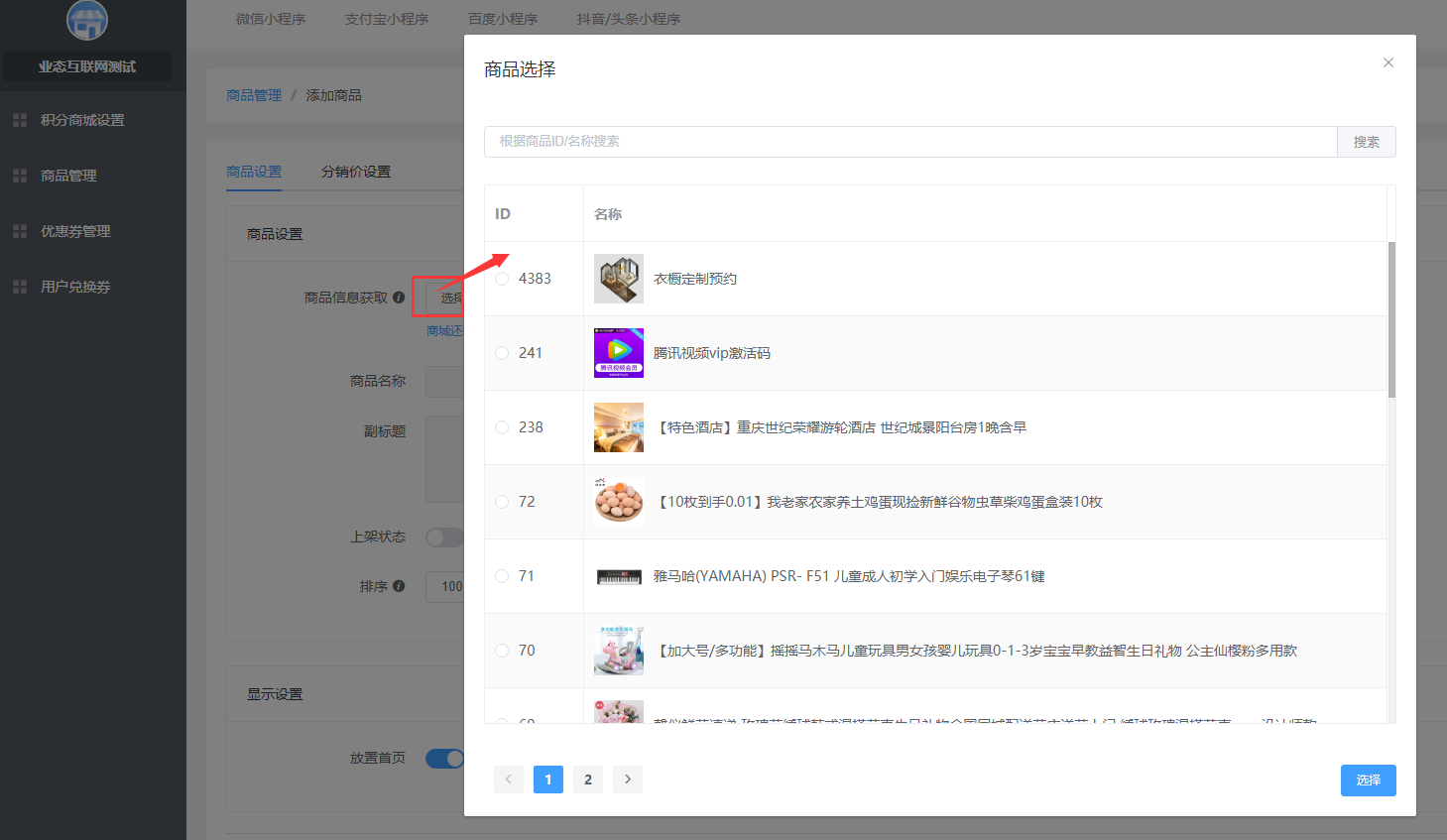Click grid icon beside 用户兑换券
1447x840 pixels.
click(20, 287)
